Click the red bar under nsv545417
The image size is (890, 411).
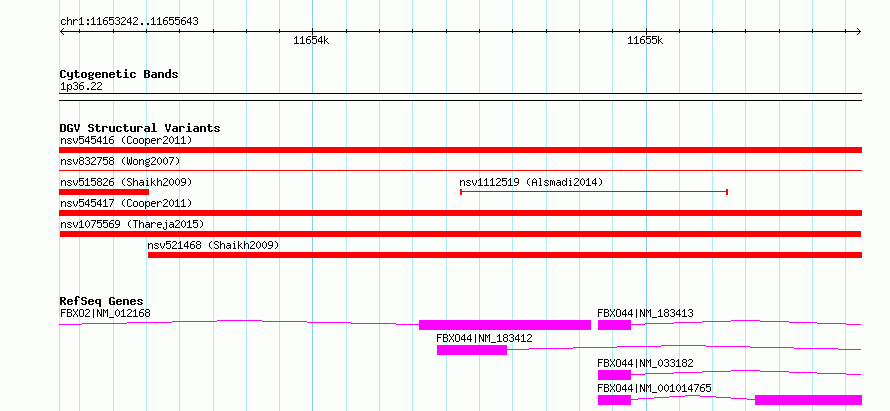[x=460, y=213]
